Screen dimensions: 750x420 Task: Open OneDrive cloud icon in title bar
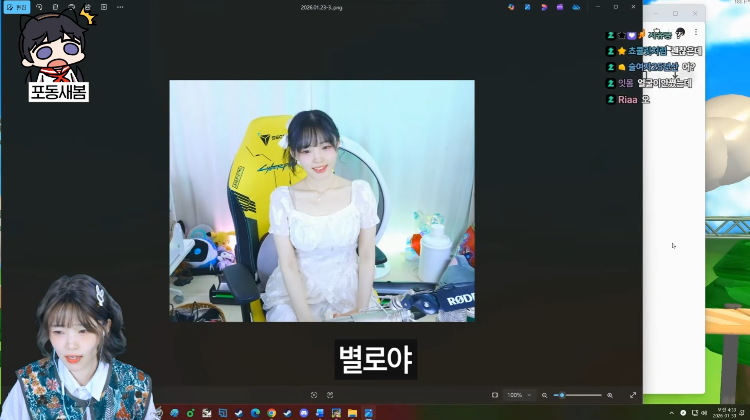[x=576, y=7]
